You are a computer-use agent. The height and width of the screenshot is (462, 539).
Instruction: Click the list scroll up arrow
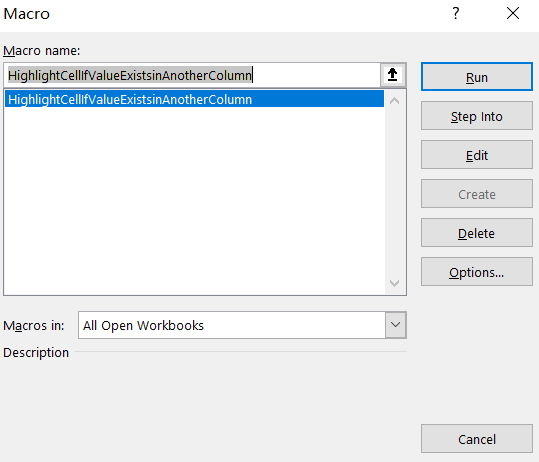tap(395, 101)
